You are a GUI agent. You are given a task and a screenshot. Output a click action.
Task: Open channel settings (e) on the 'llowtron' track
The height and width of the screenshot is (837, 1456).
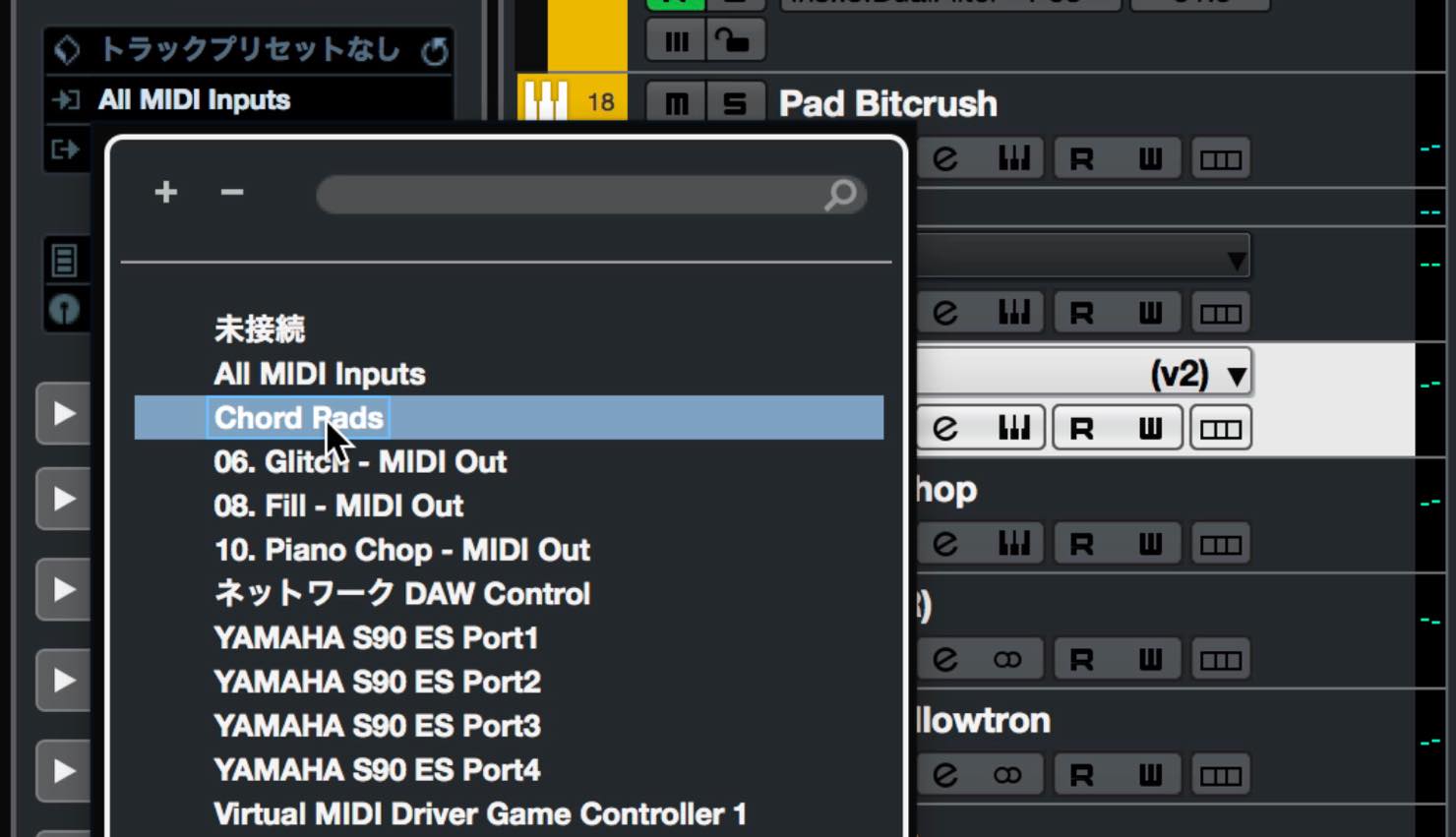945,775
